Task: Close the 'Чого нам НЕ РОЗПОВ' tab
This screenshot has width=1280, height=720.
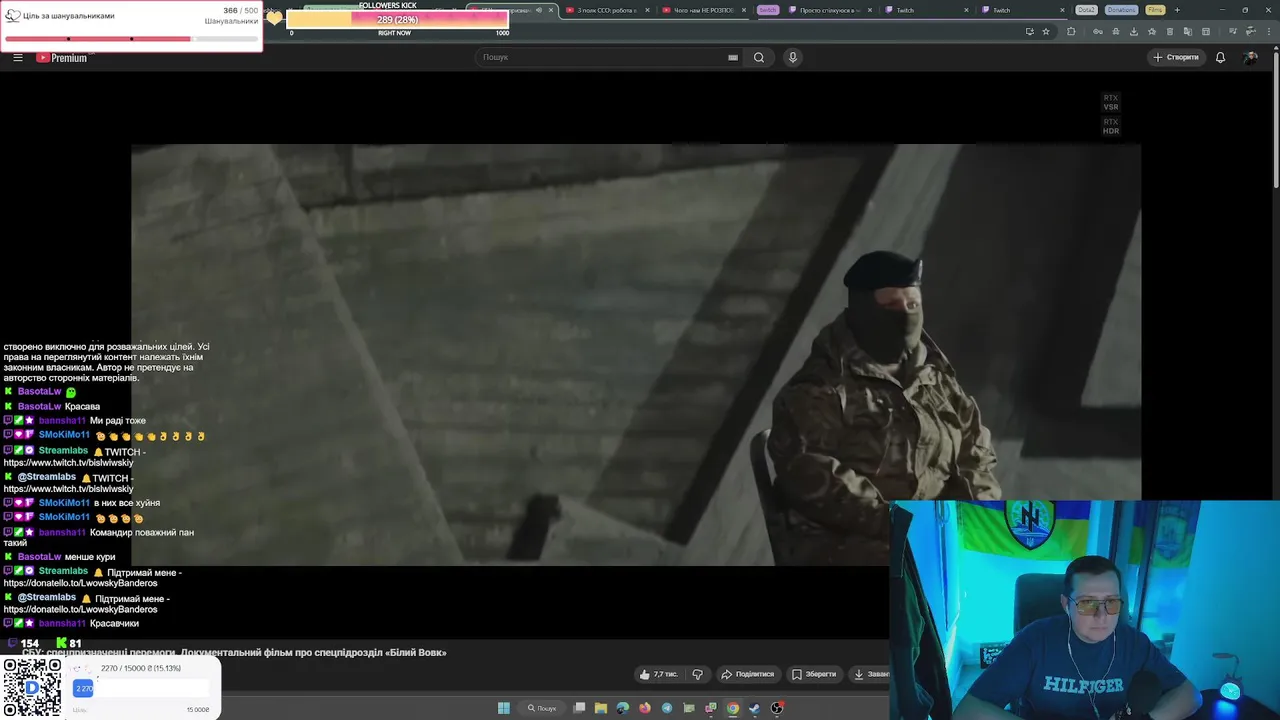Action: (x=744, y=10)
